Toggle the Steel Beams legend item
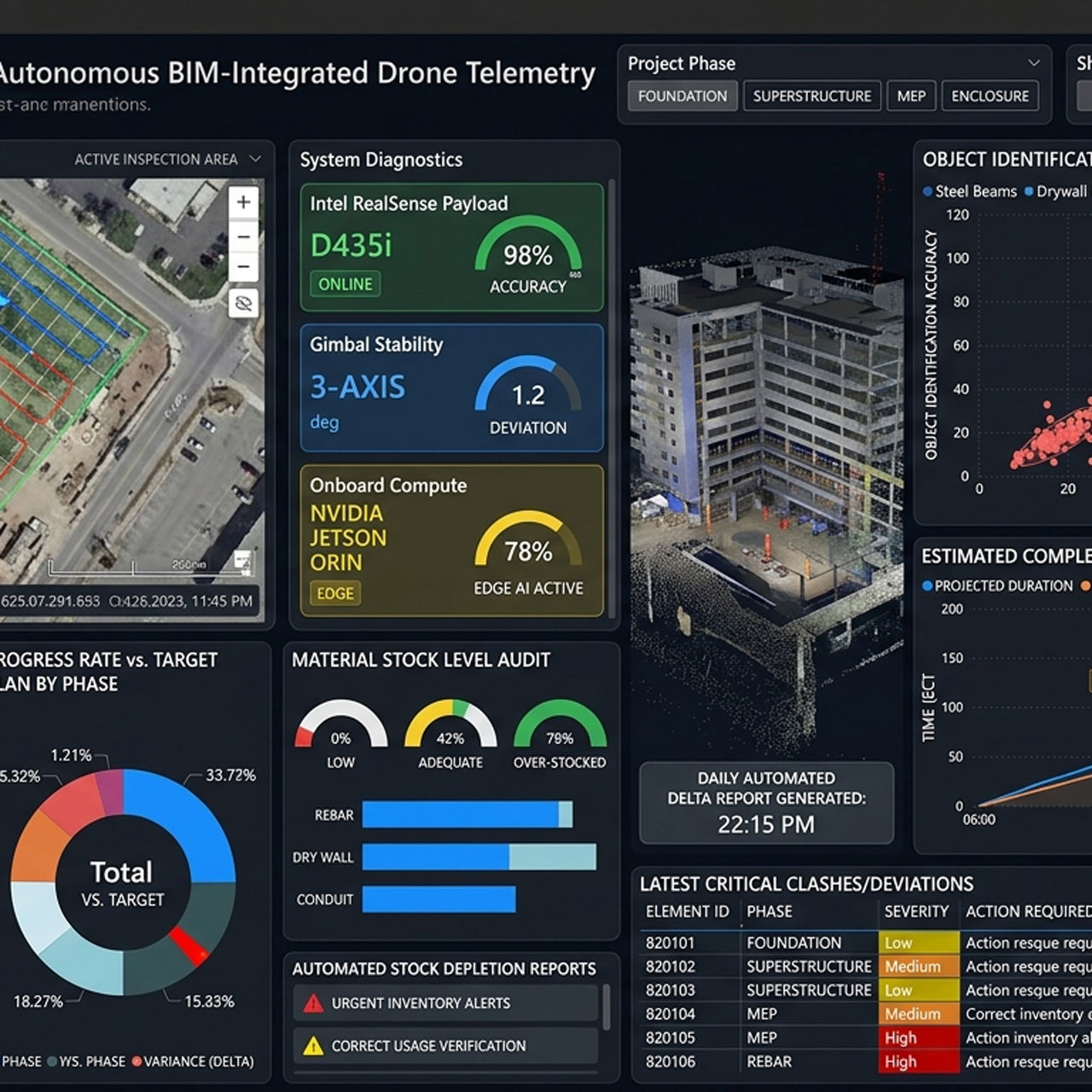The width and height of the screenshot is (1092, 1092). click(x=970, y=191)
